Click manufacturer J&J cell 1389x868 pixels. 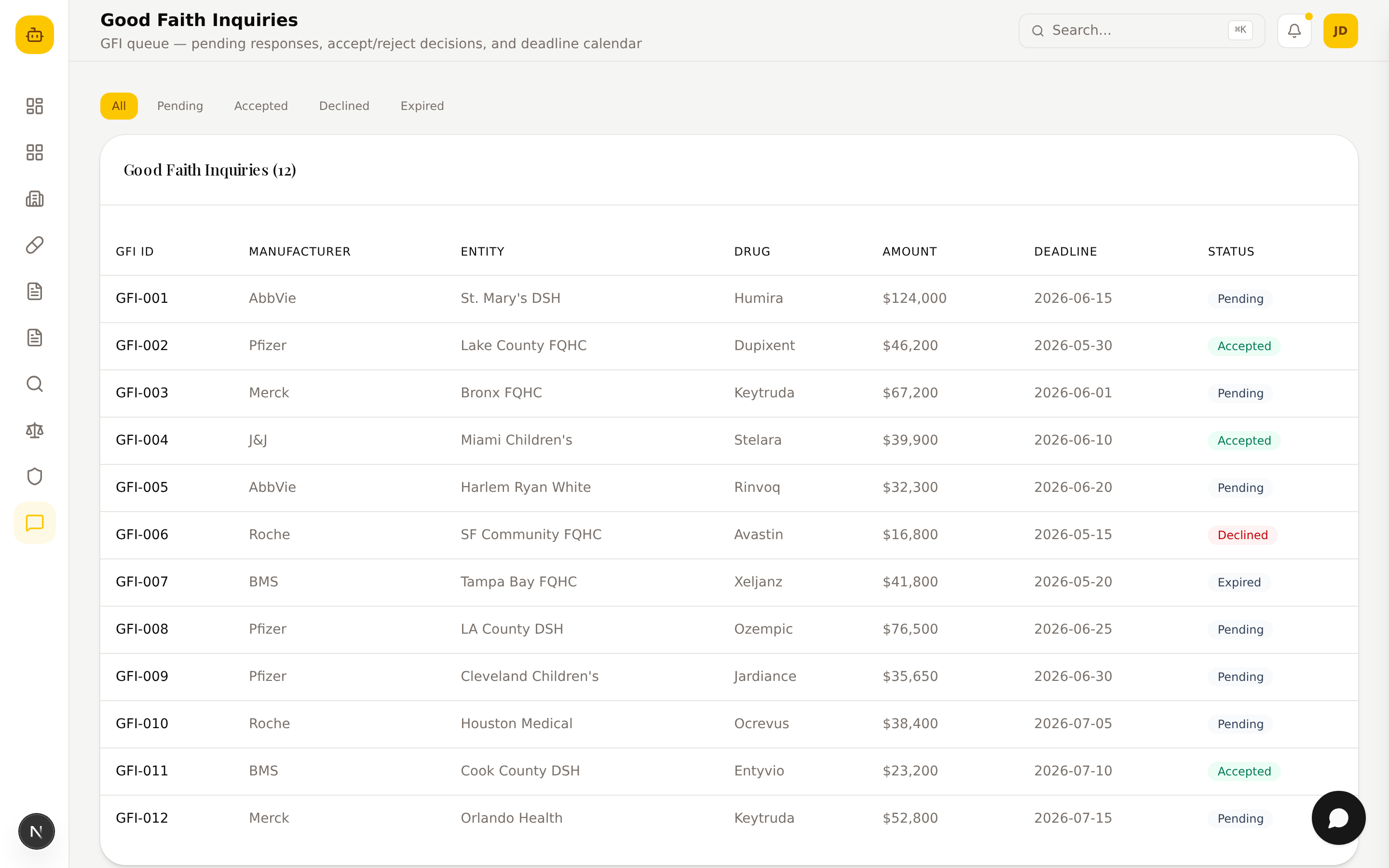coord(258,440)
